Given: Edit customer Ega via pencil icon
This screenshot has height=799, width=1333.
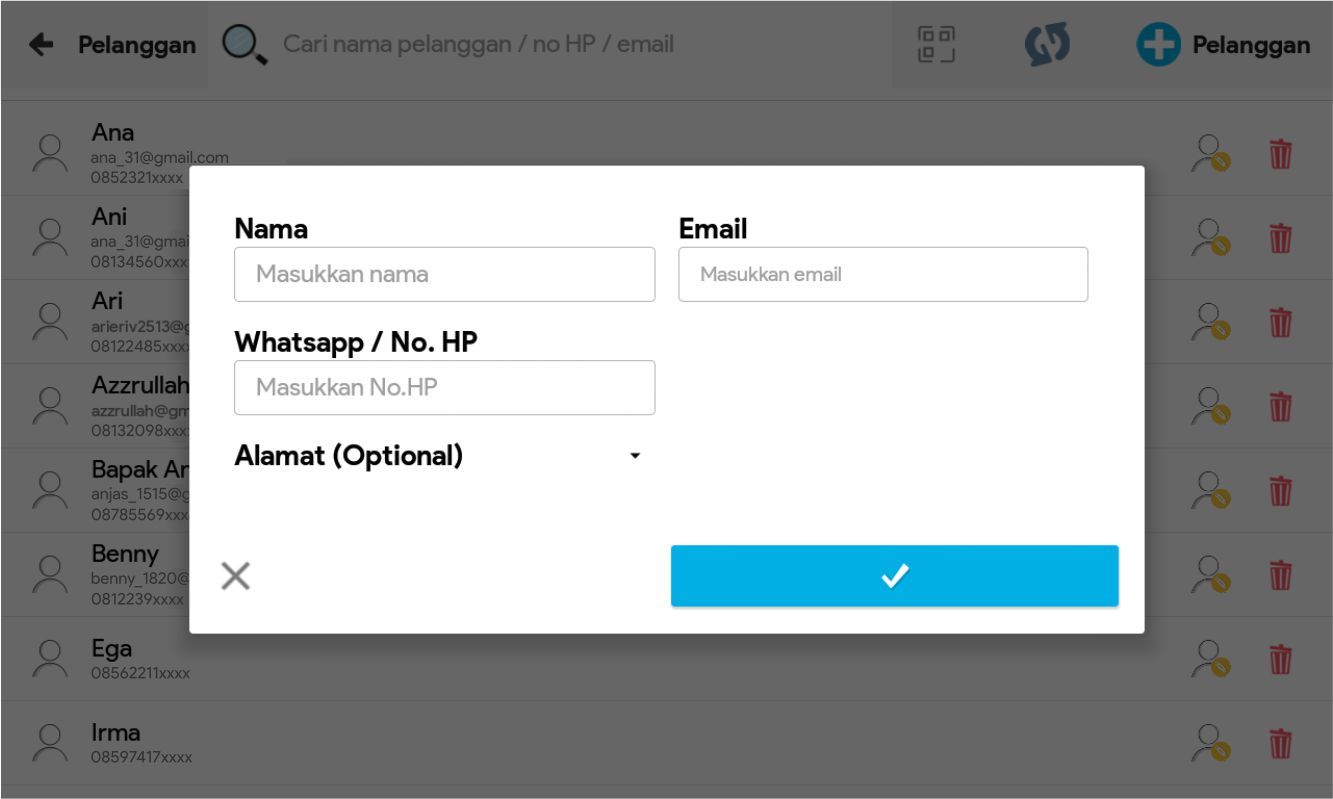Looking at the screenshot, I should (1211, 659).
